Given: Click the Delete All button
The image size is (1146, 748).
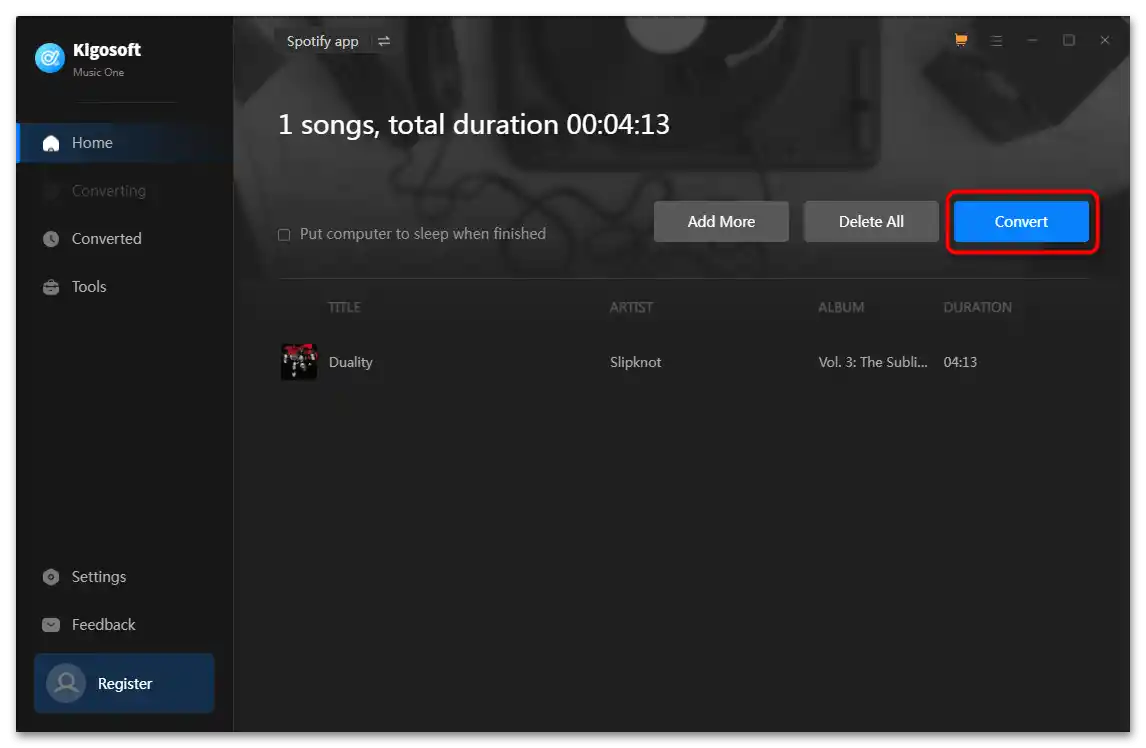Looking at the screenshot, I should [870, 222].
